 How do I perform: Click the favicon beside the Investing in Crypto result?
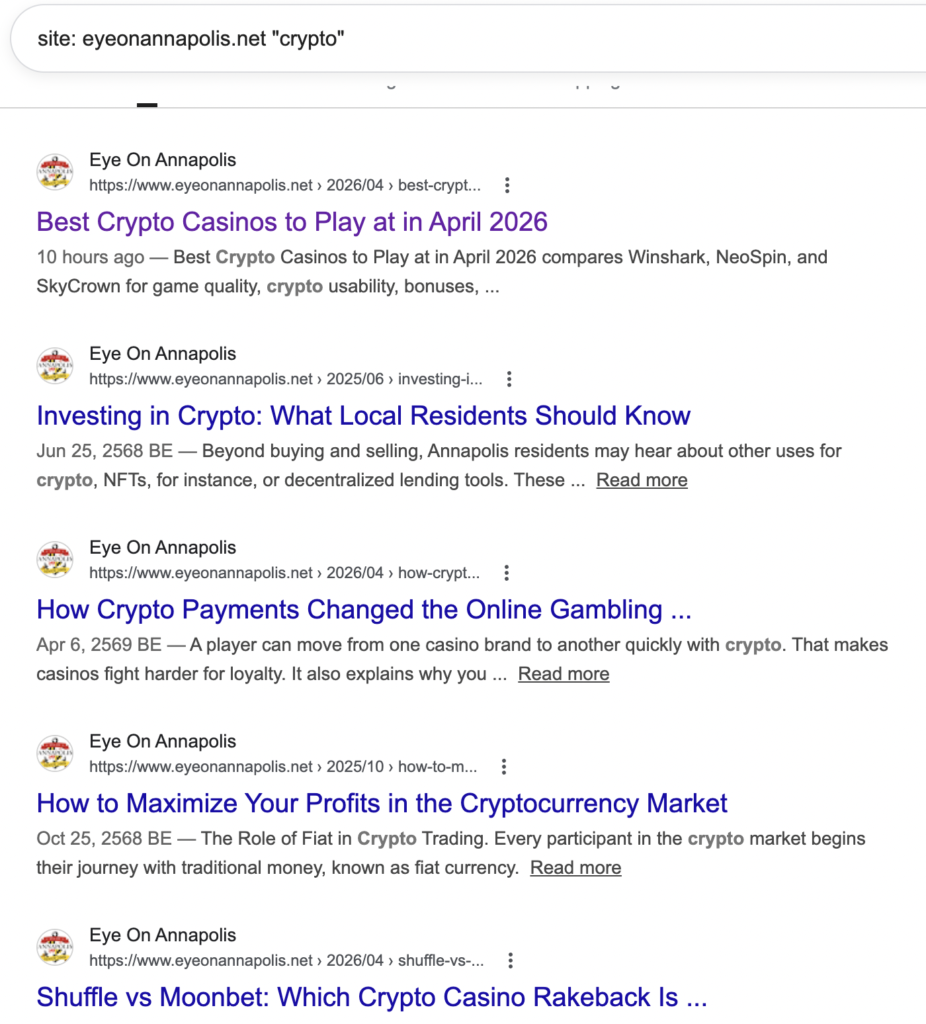55,366
